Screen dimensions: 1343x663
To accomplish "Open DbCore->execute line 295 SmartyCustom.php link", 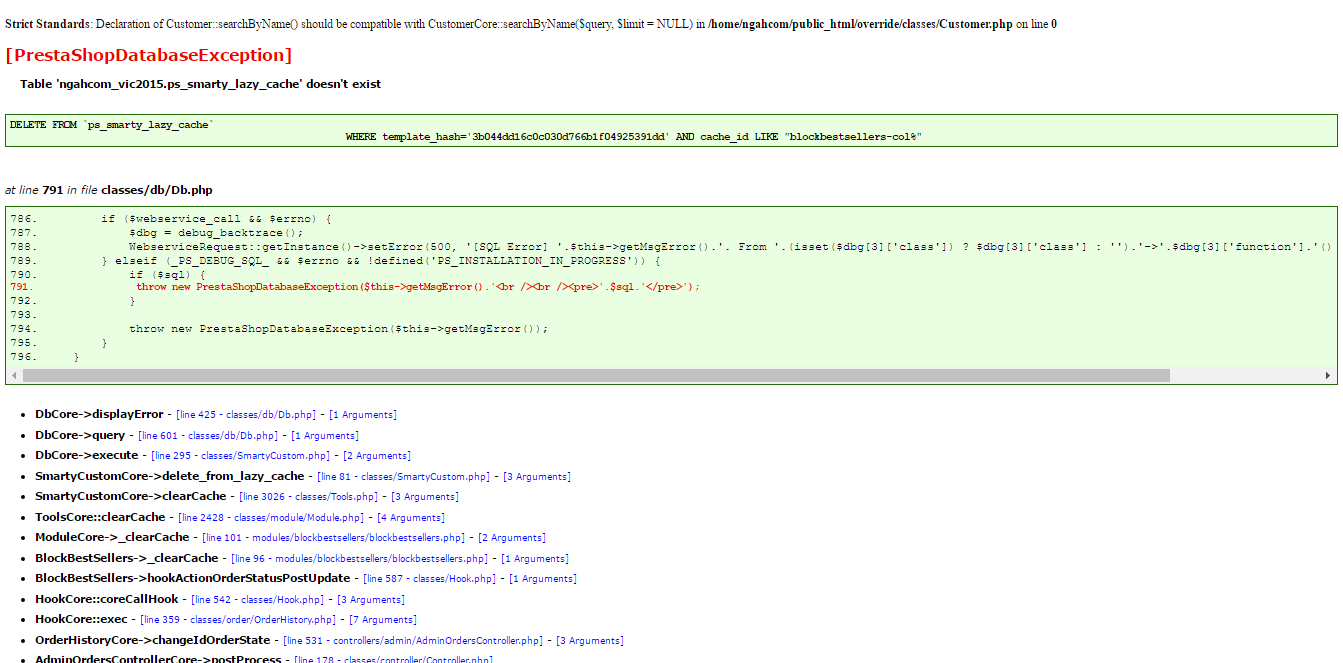I will [241, 455].
